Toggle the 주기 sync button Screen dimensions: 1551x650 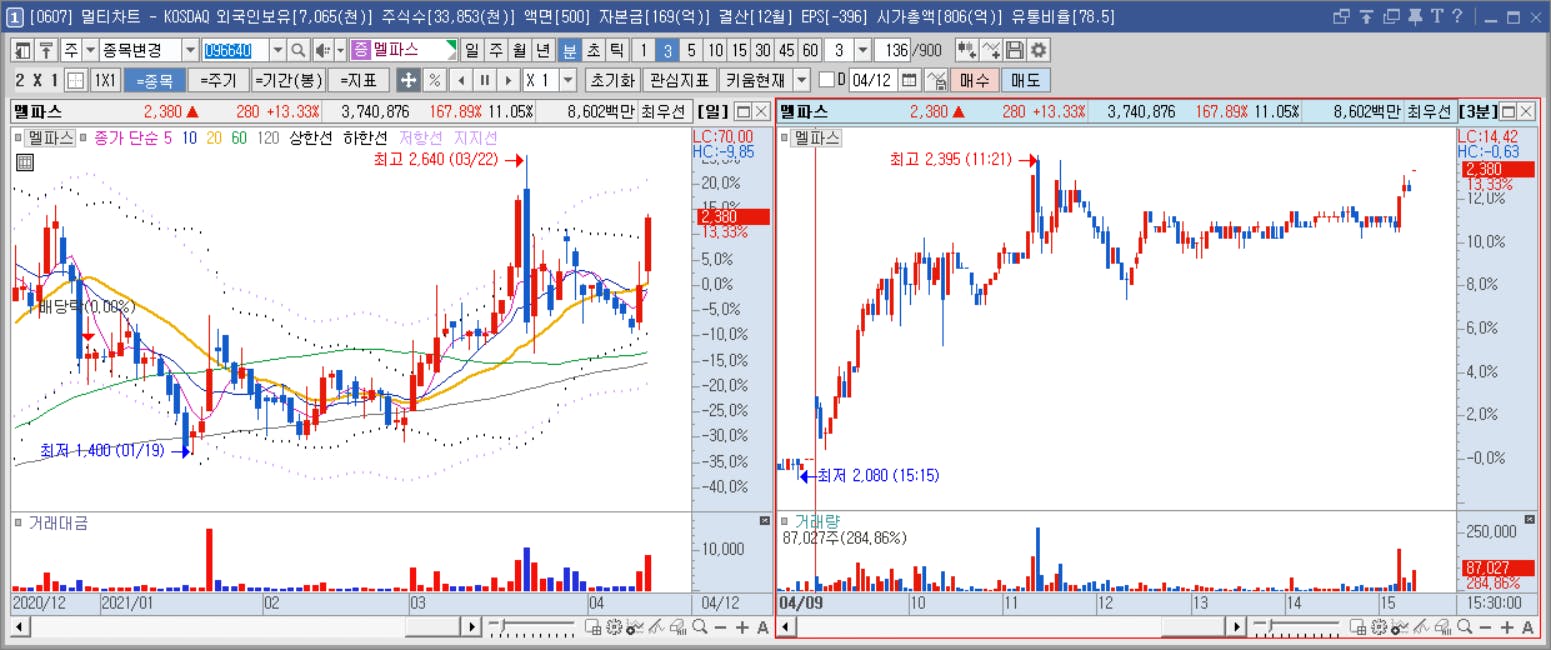point(217,81)
